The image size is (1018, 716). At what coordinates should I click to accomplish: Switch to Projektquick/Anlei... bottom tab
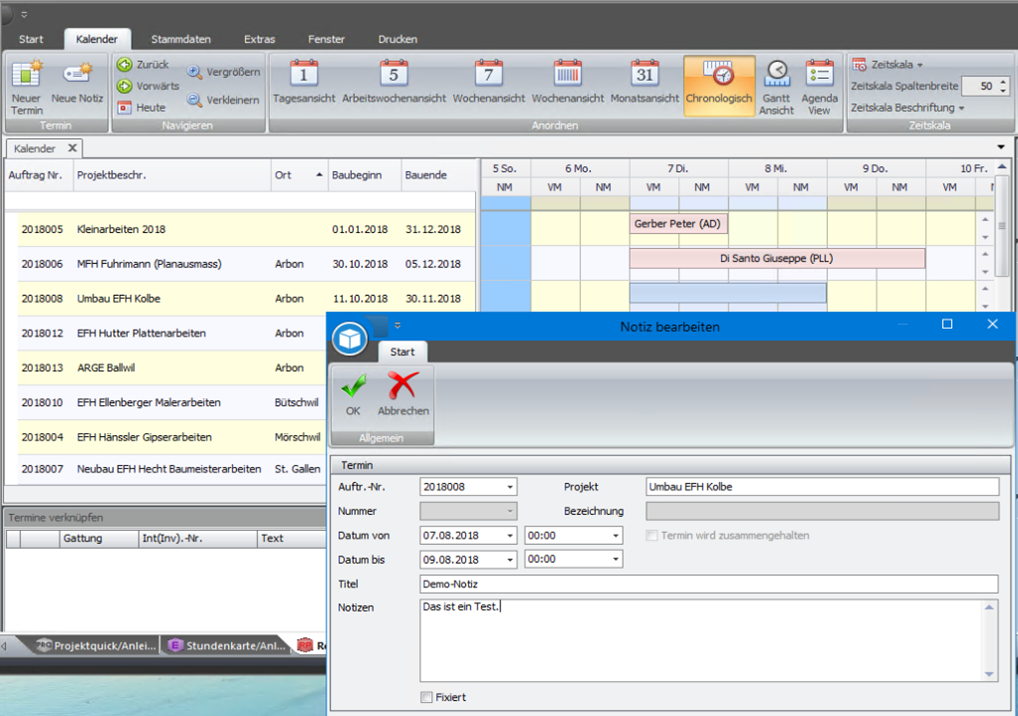click(96, 645)
